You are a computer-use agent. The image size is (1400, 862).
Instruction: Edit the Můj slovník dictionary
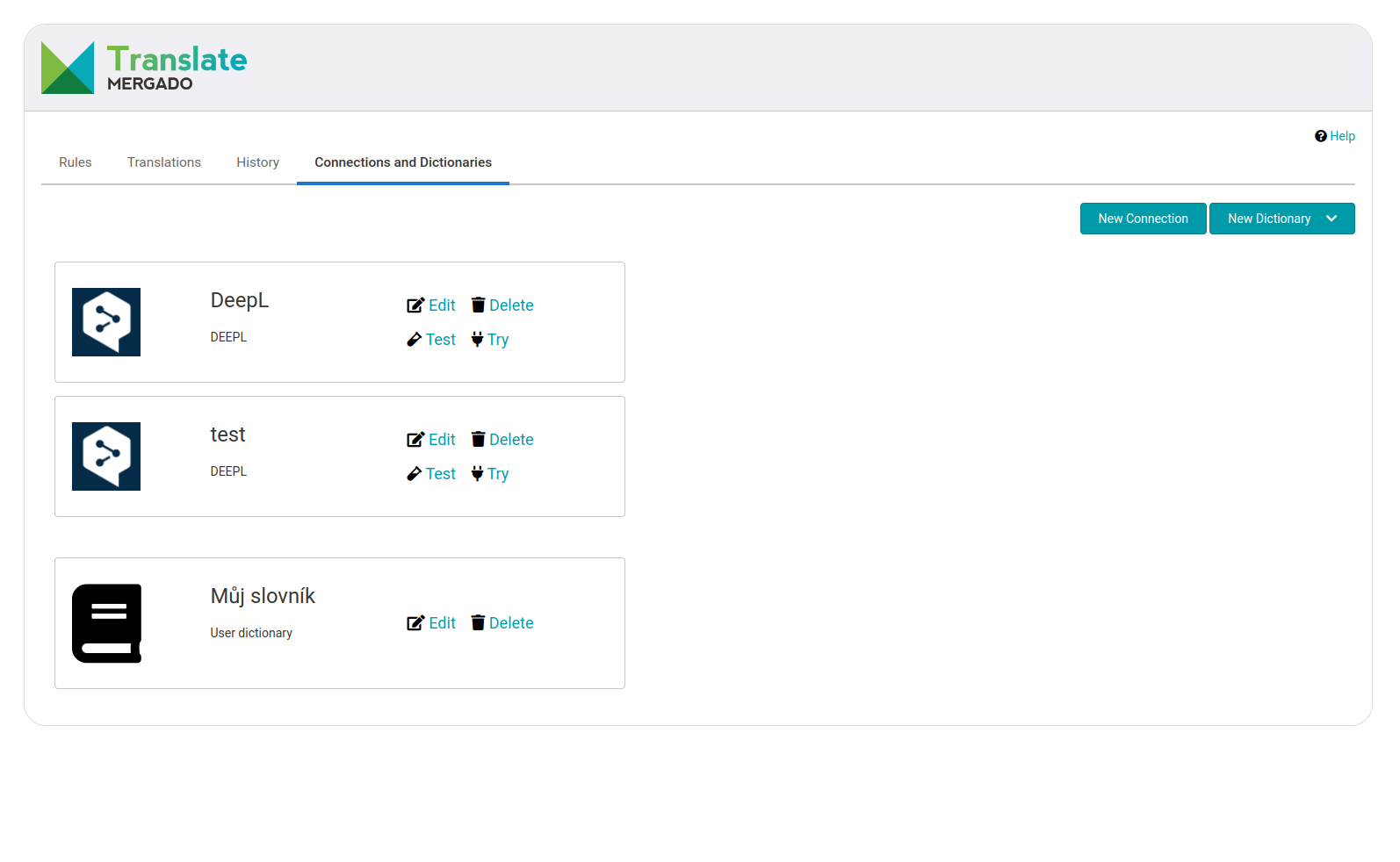[442, 623]
